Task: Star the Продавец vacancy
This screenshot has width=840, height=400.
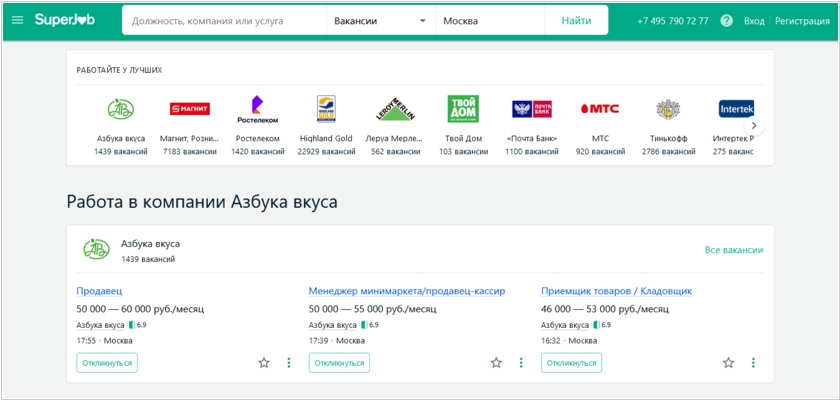Action: coord(264,363)
